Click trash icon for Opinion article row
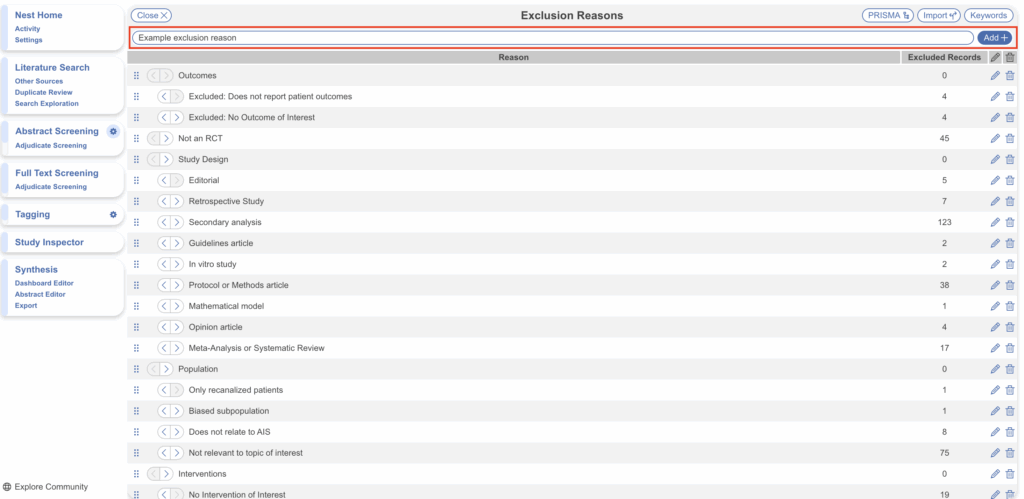 [1009, 327]
